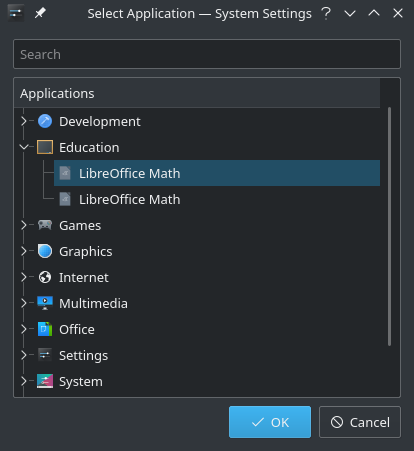Click the question mark help button
The width and height of the screenshot is (414, 451).
point(326,13)
